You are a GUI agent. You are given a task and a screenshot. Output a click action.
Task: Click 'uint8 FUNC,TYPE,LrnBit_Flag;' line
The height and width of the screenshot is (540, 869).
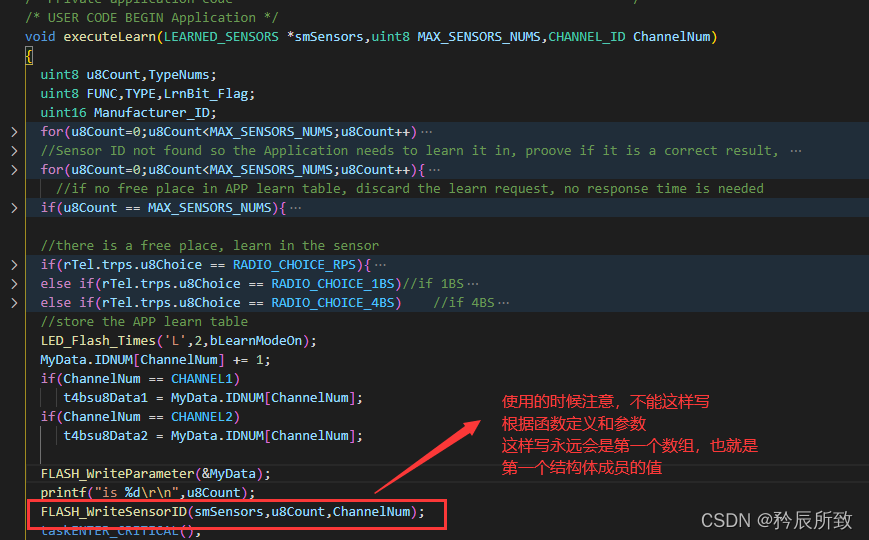click(147, 94)
